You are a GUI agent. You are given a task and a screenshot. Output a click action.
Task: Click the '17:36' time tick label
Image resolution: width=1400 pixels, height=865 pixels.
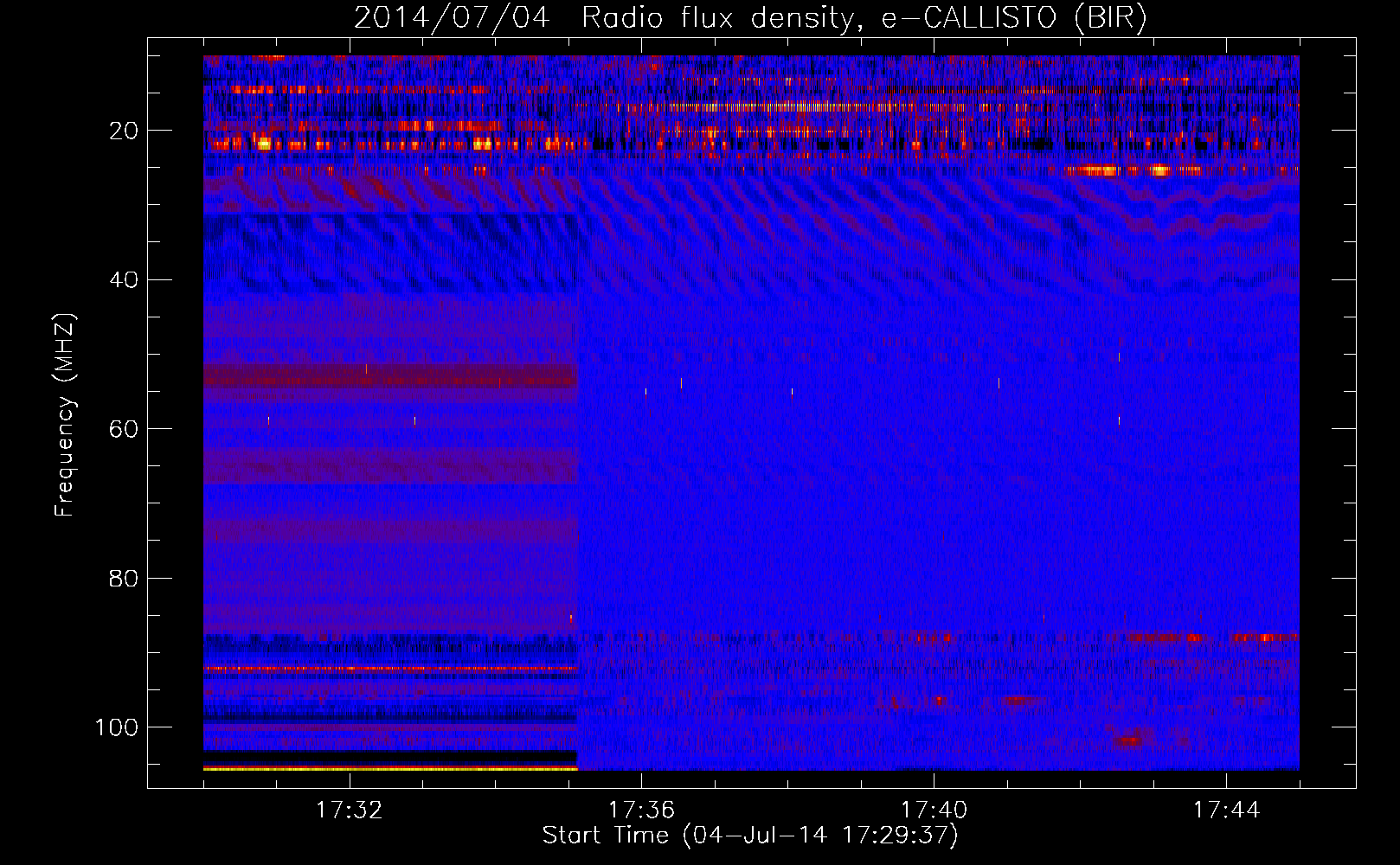pyautogui.click(x=642, y=811)
